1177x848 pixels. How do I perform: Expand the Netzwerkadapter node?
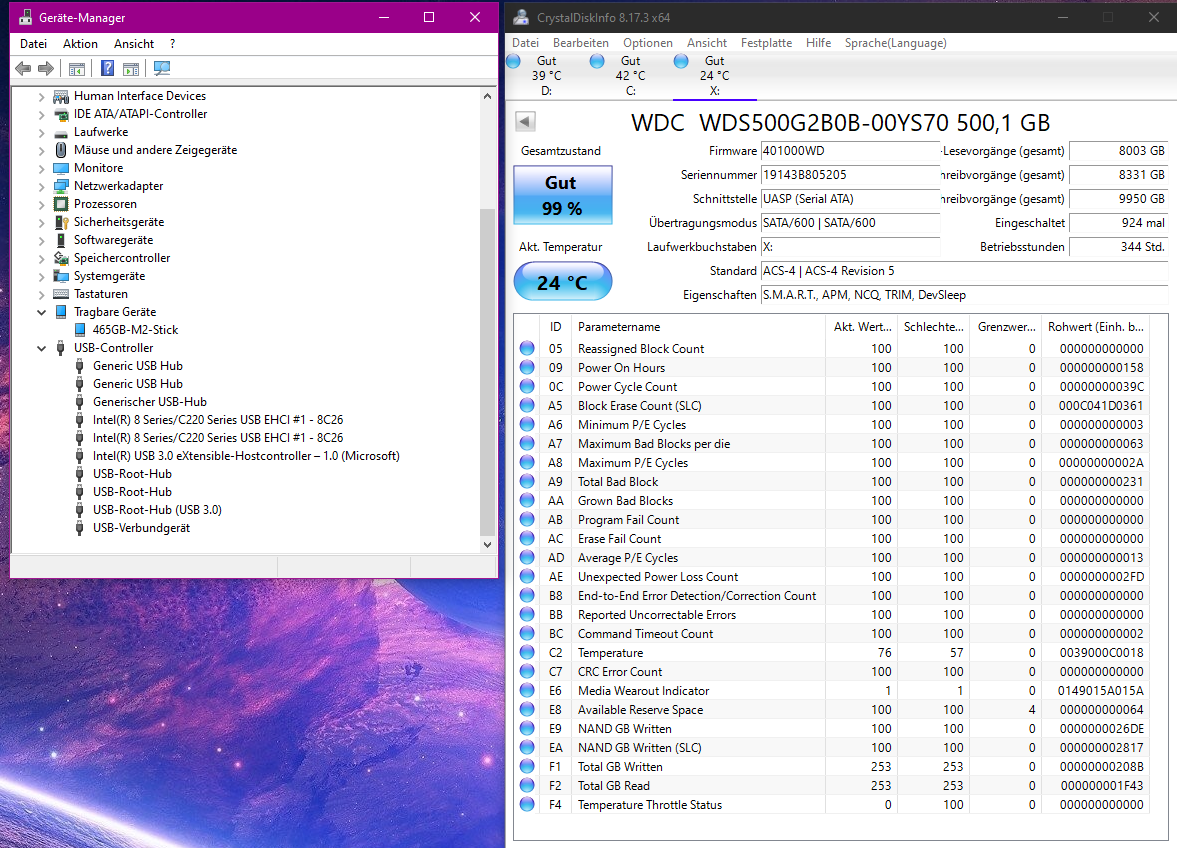point(41,186)
